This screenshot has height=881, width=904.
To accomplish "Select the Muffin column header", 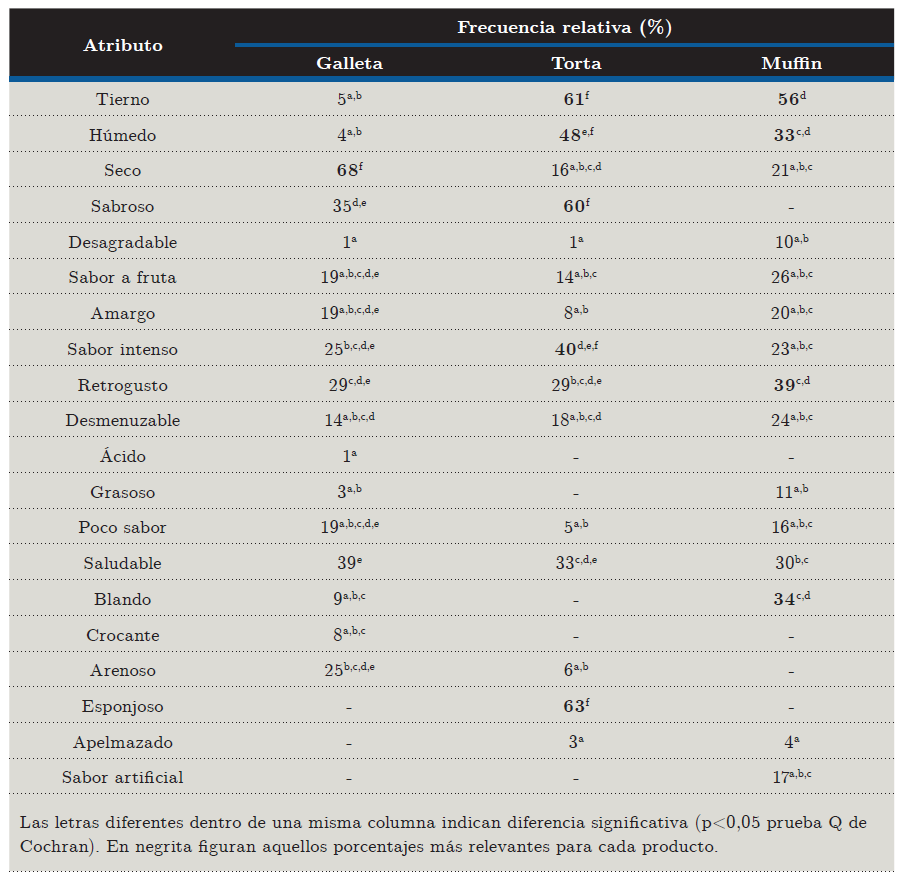I will click(x=791, y=63).
